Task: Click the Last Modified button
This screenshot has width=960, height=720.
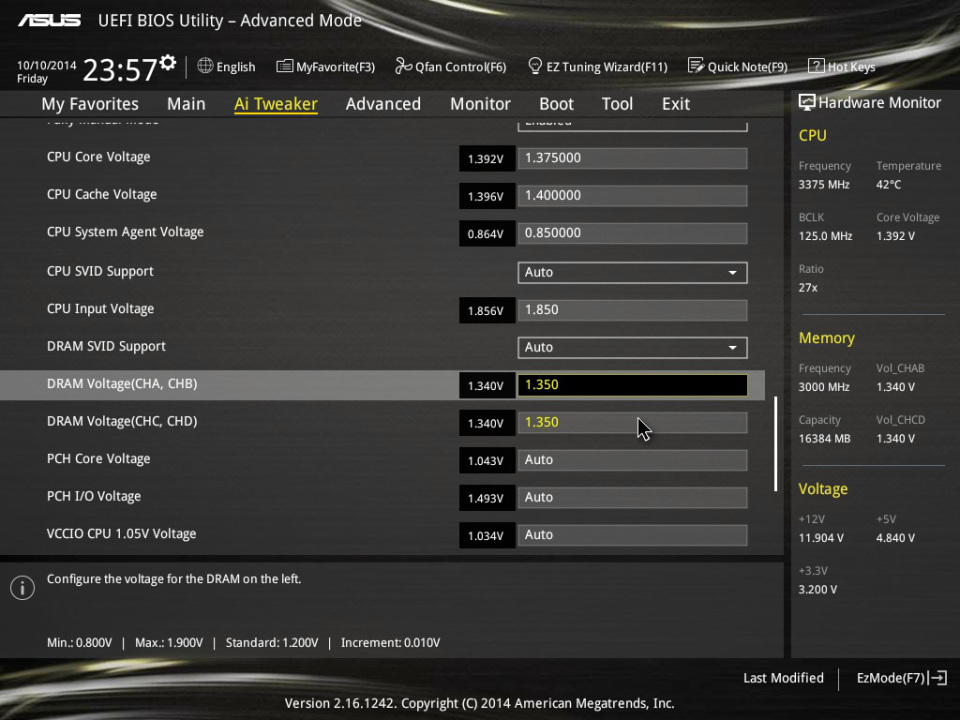Action: [x=783, y=678]
